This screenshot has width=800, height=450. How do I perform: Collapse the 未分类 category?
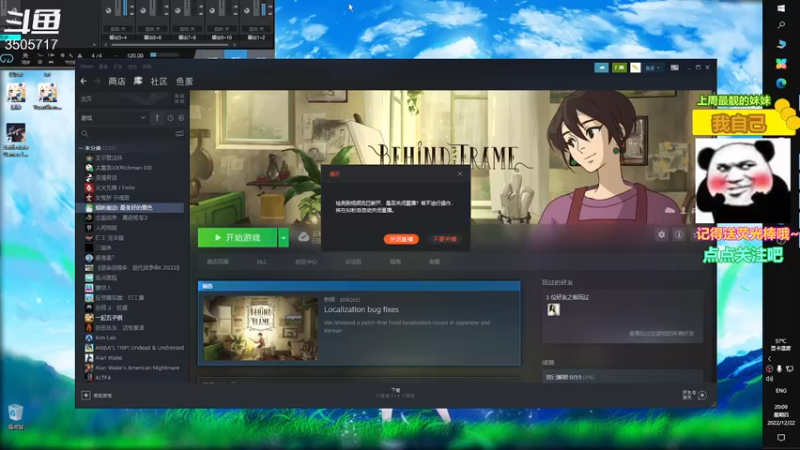click(81, 148)
